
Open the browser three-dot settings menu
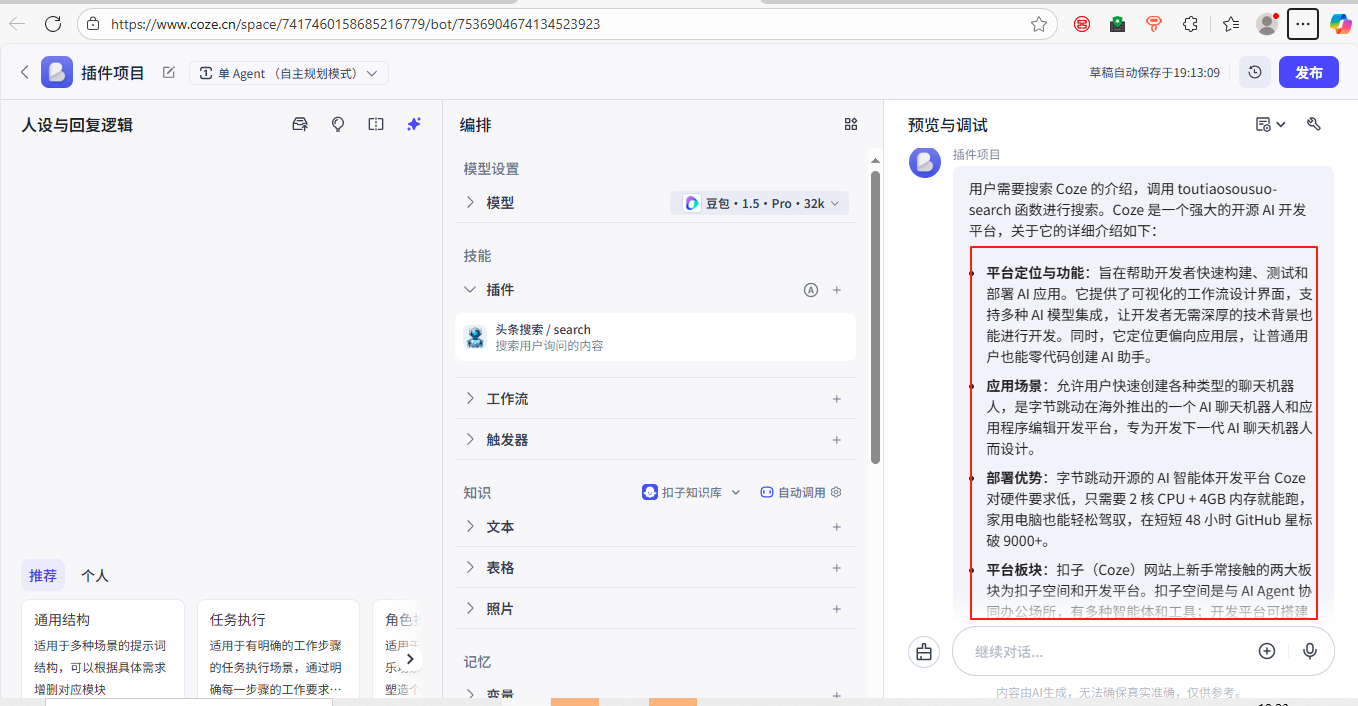coord(1302,24)
